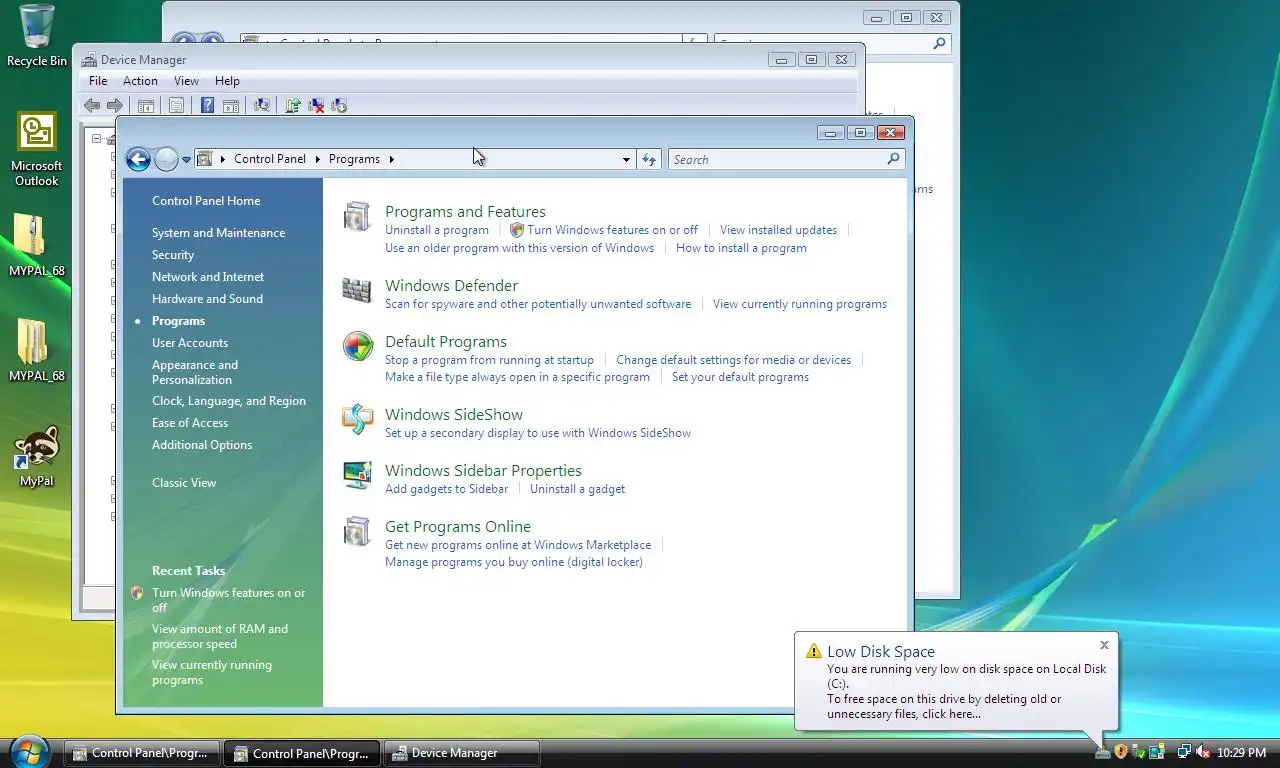The width and height of the screenshot is (1280, 768).
Task: Click Scan for spyware link under Windows Defender
Action: (x=538, y=304)
